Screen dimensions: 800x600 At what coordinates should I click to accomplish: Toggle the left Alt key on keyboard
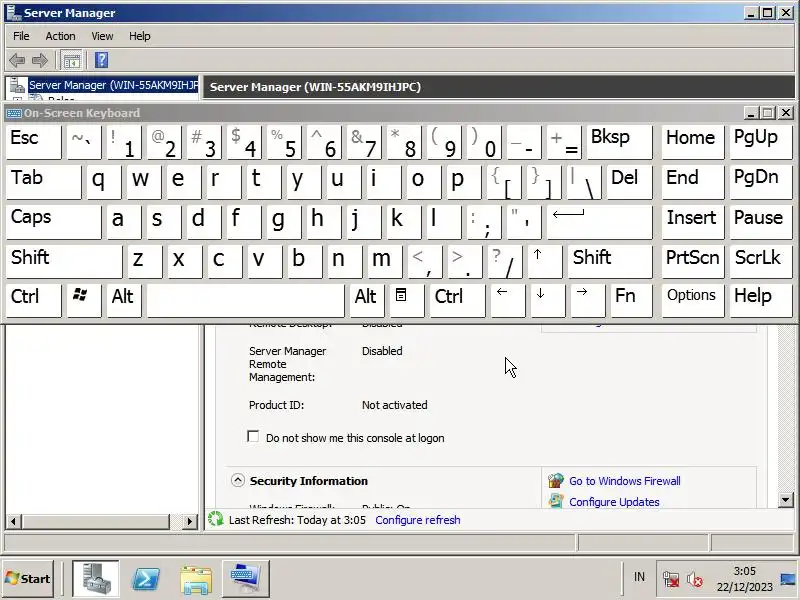point(124,301)
